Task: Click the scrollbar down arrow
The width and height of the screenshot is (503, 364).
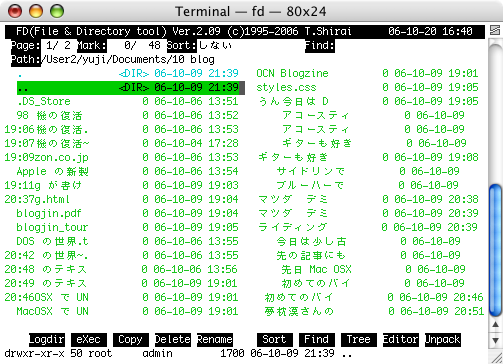Action: pyautogui.click(x=495, y=340)
